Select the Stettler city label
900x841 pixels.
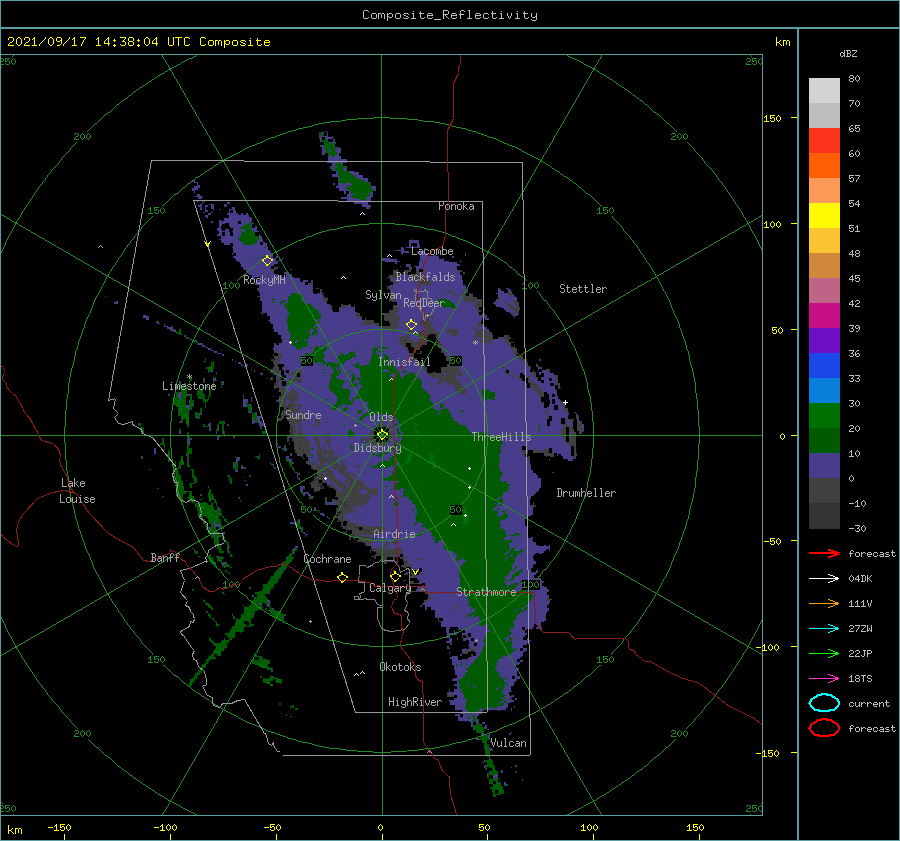(x=583, y=289)
